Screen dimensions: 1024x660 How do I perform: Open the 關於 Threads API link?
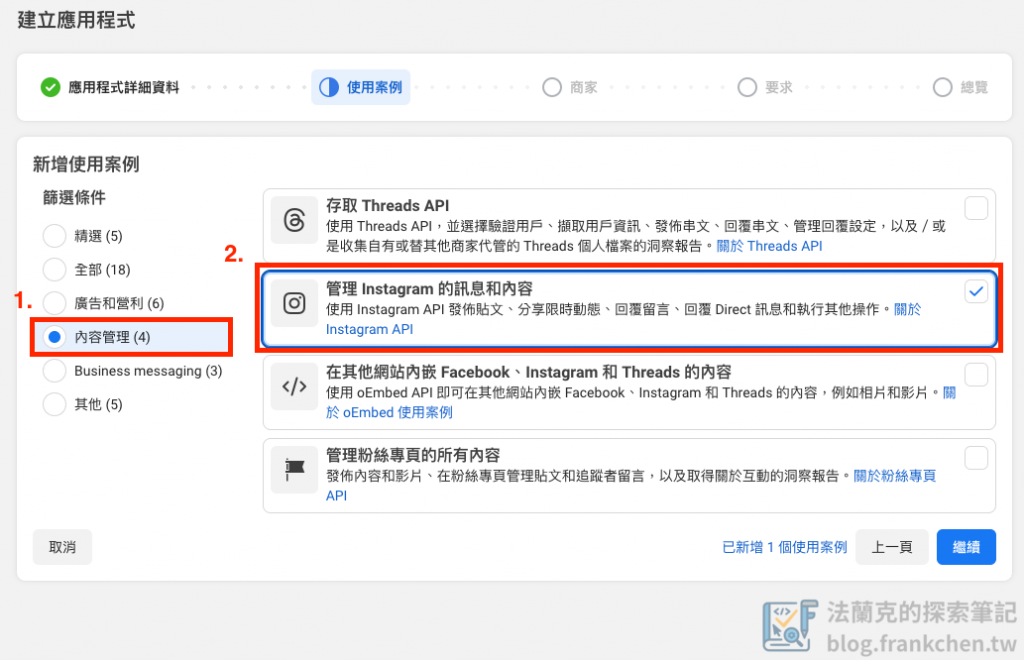pyautogui.click(x=769, y=246)
